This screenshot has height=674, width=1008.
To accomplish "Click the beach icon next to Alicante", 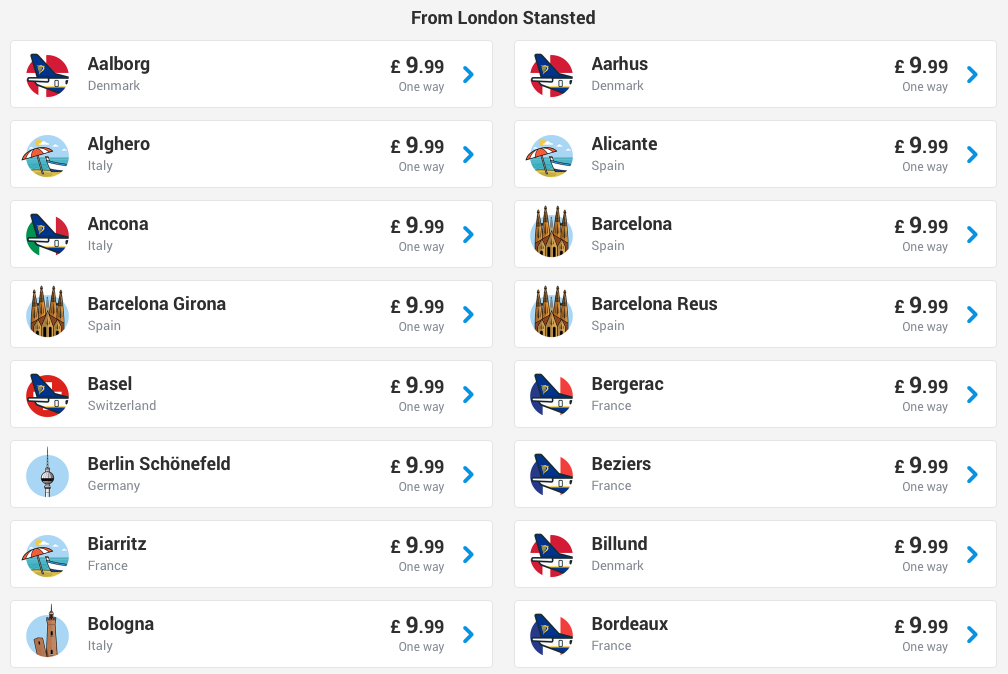I will (x=550, y=155).
